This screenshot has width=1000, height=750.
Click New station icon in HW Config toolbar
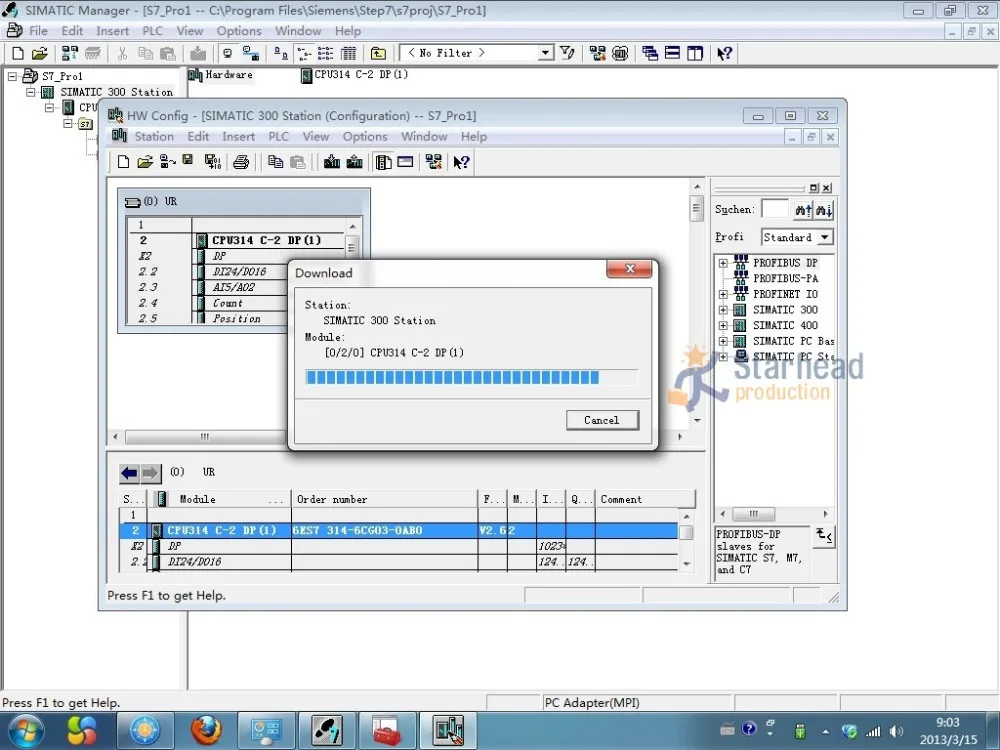(x=123, y=162)
